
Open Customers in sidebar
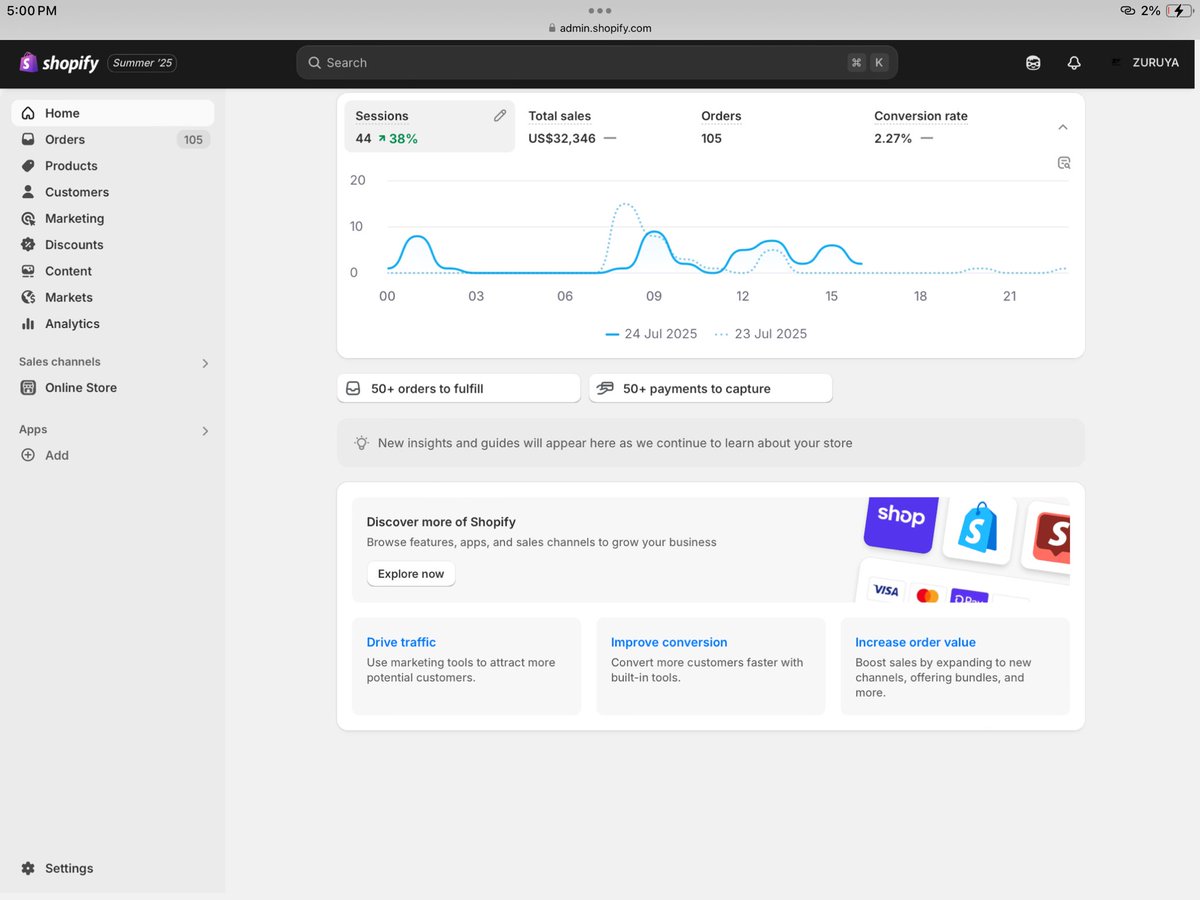pyautogui.click(x=112, y=192)
